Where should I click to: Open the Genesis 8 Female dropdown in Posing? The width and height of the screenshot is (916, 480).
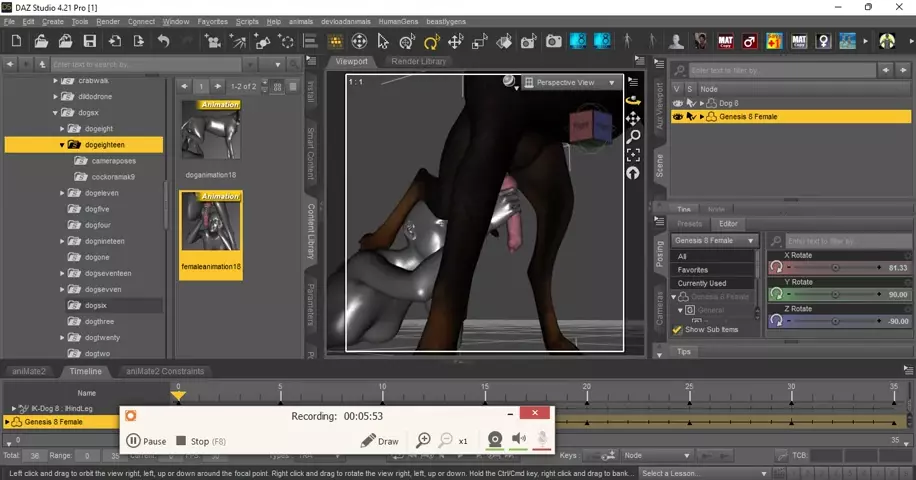tap(716, 241)
